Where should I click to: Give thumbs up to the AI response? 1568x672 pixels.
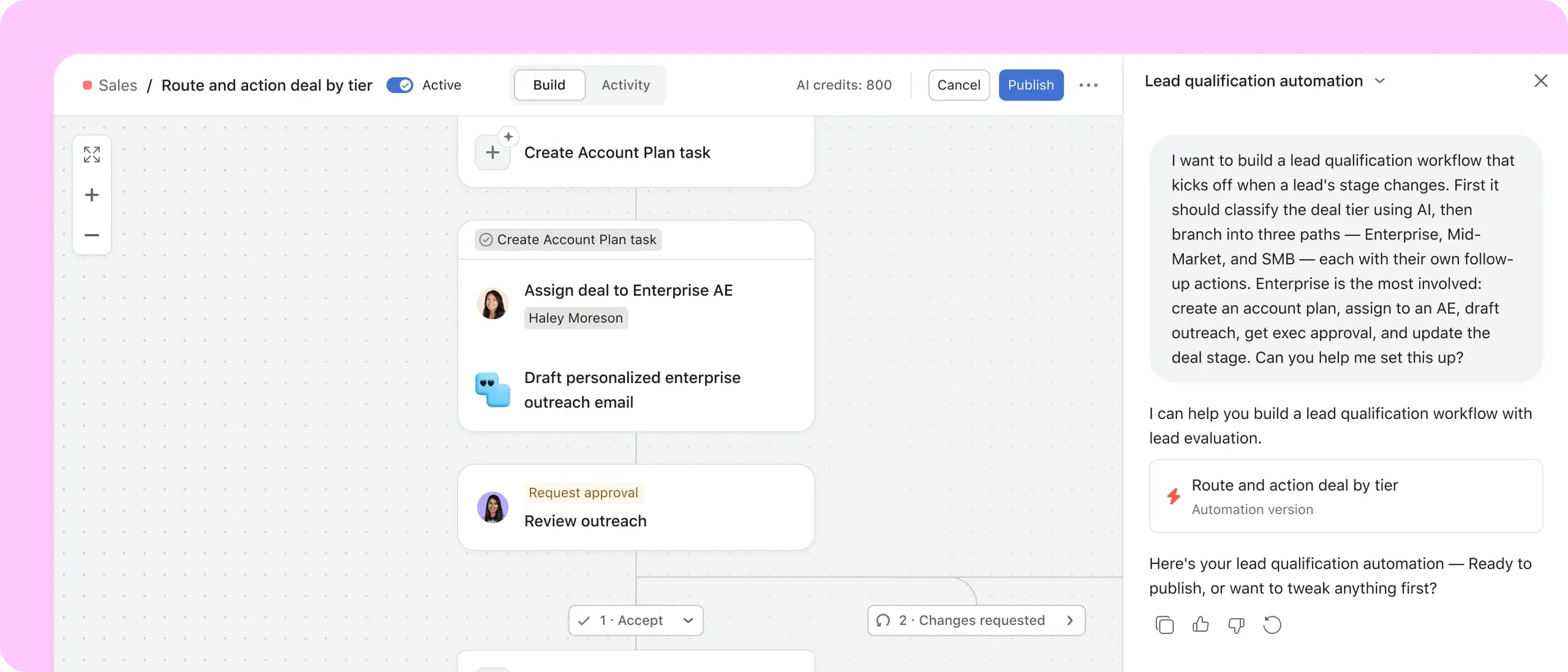coord(1200,625)
